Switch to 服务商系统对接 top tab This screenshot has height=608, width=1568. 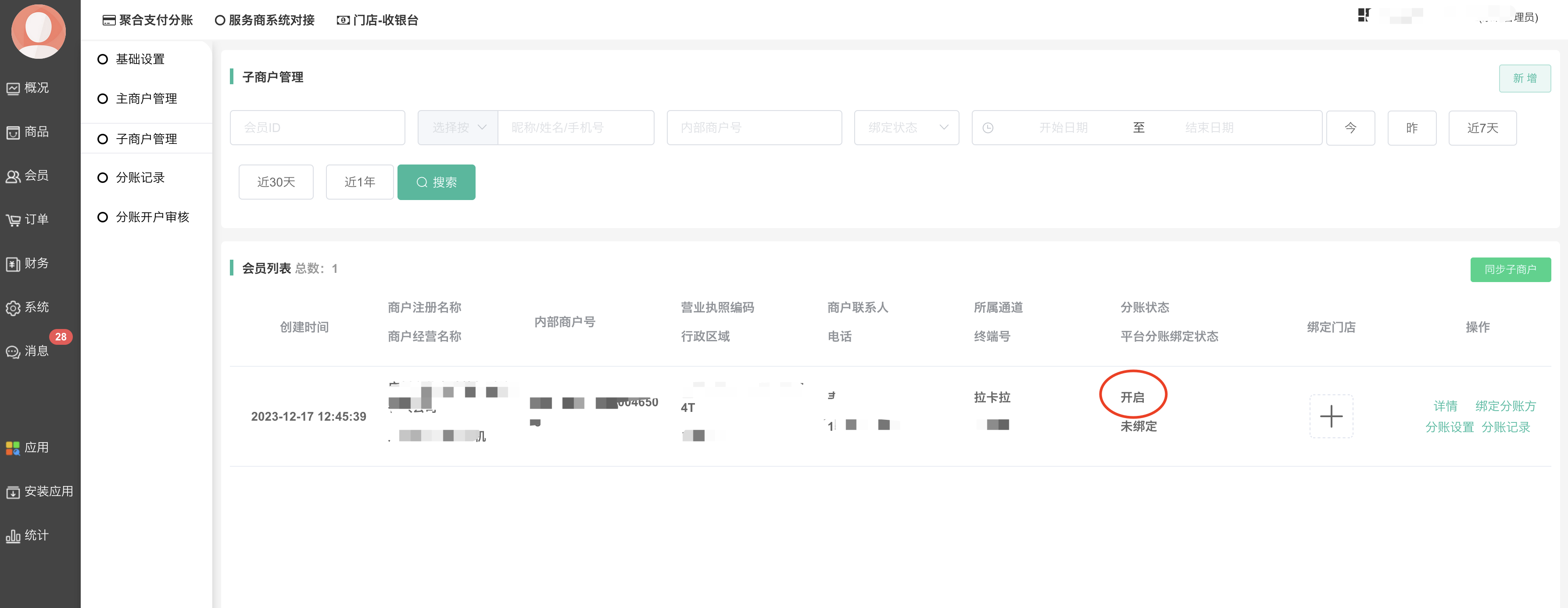click(x=265, y=20)
